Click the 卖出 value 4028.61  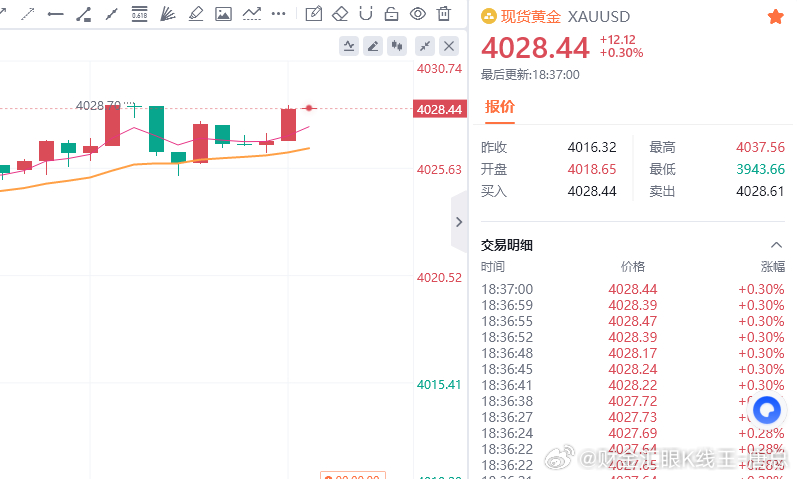(x=760, y=191)
